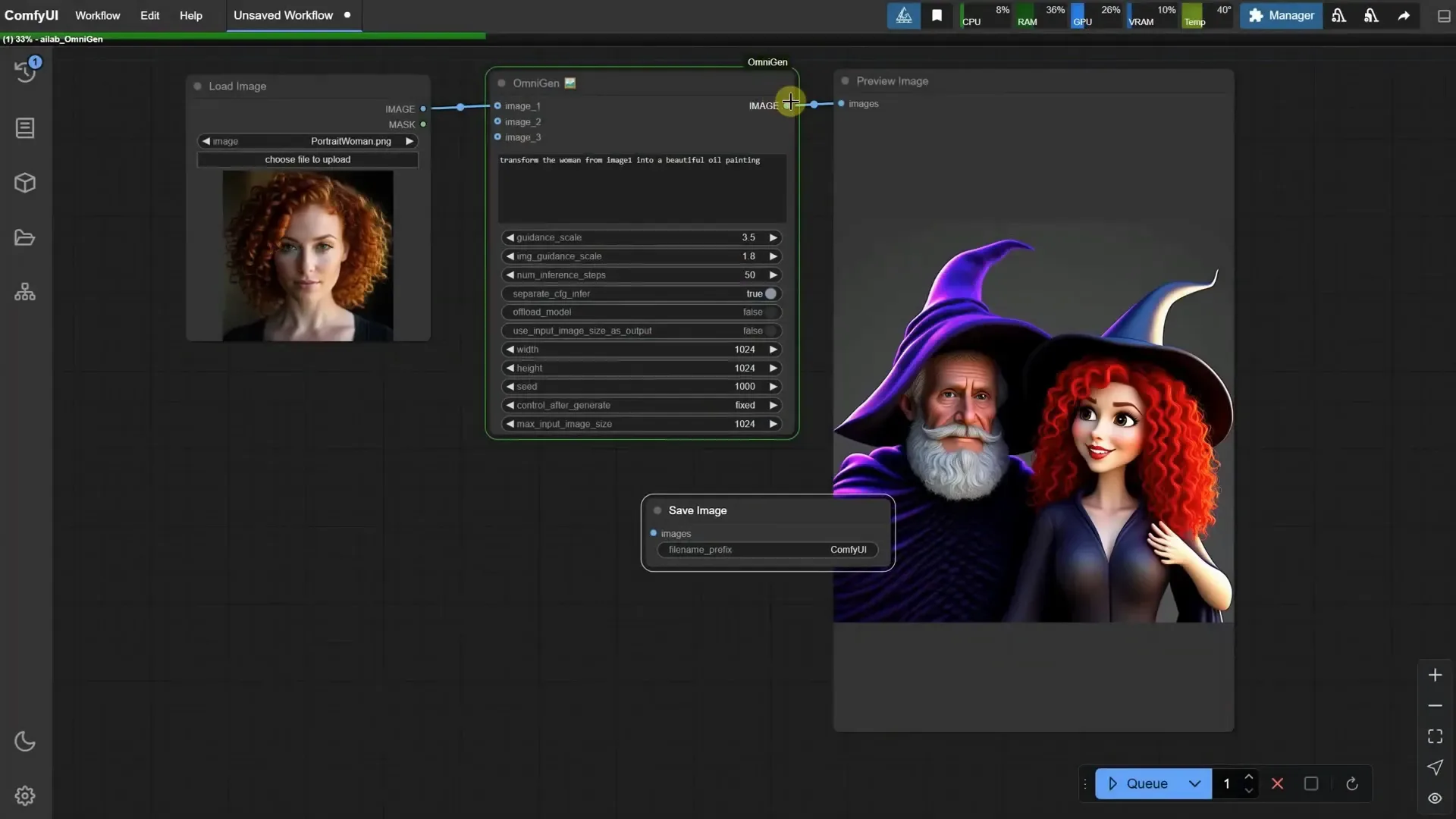Toggle separate_cfg_infer switch
Screen dimensions: 1456x819
(770, 293)
